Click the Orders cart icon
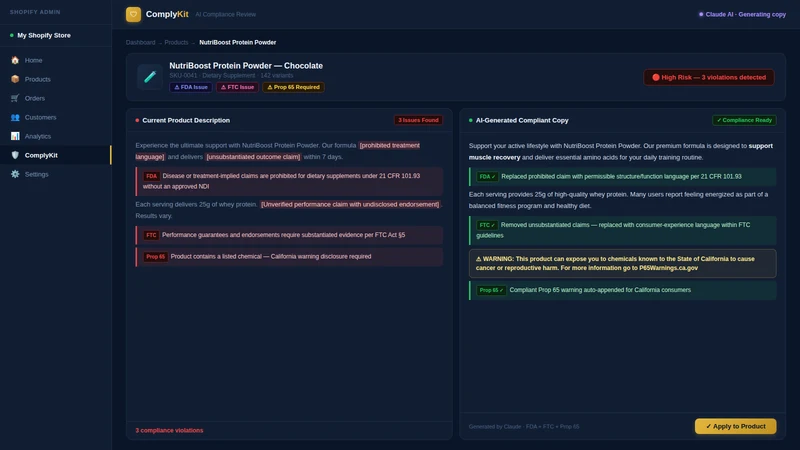The height and width of the screenshot is (450, 800). [15, 98]
